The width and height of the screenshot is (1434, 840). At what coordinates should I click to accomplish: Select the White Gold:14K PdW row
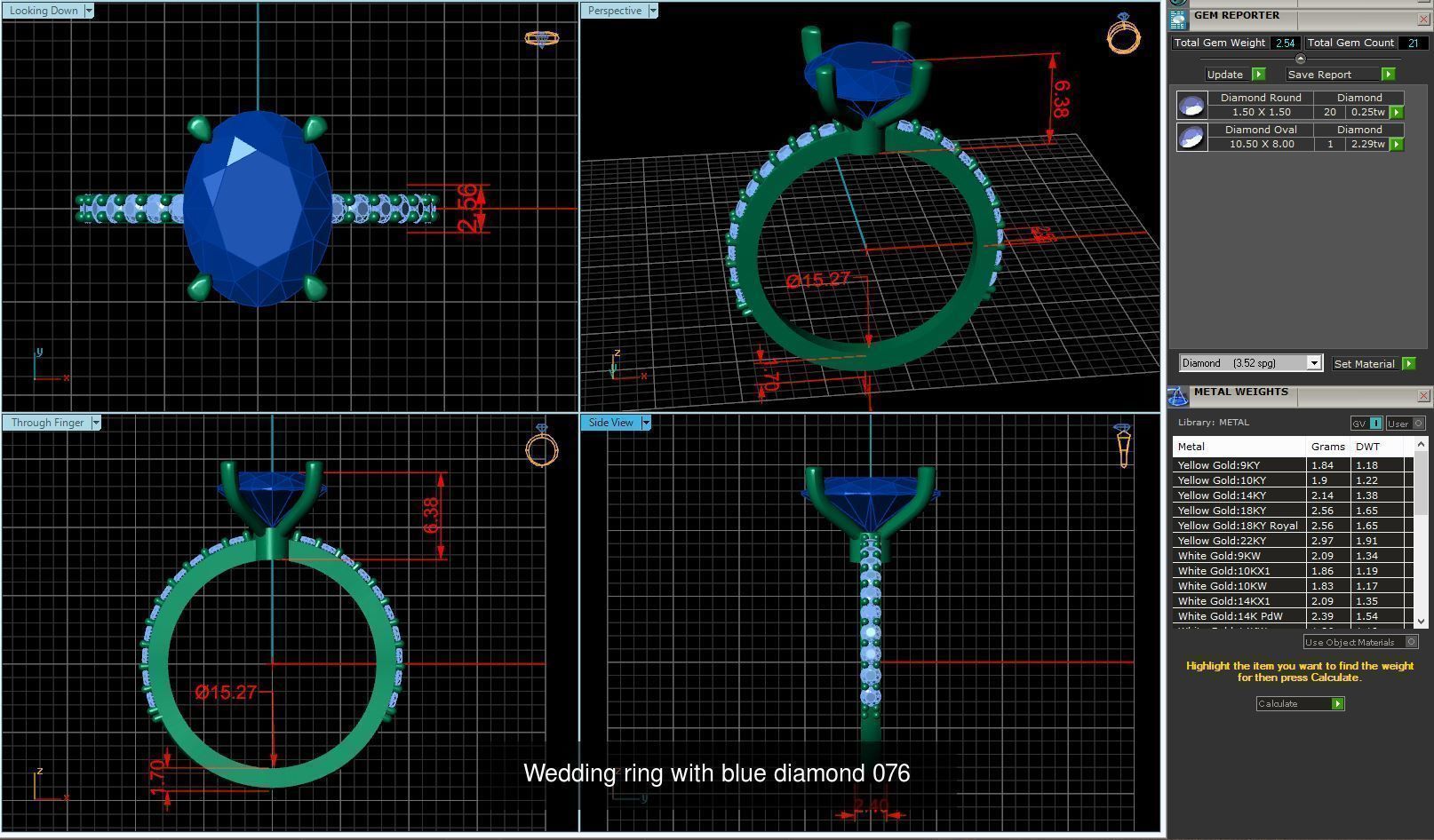1293,616
